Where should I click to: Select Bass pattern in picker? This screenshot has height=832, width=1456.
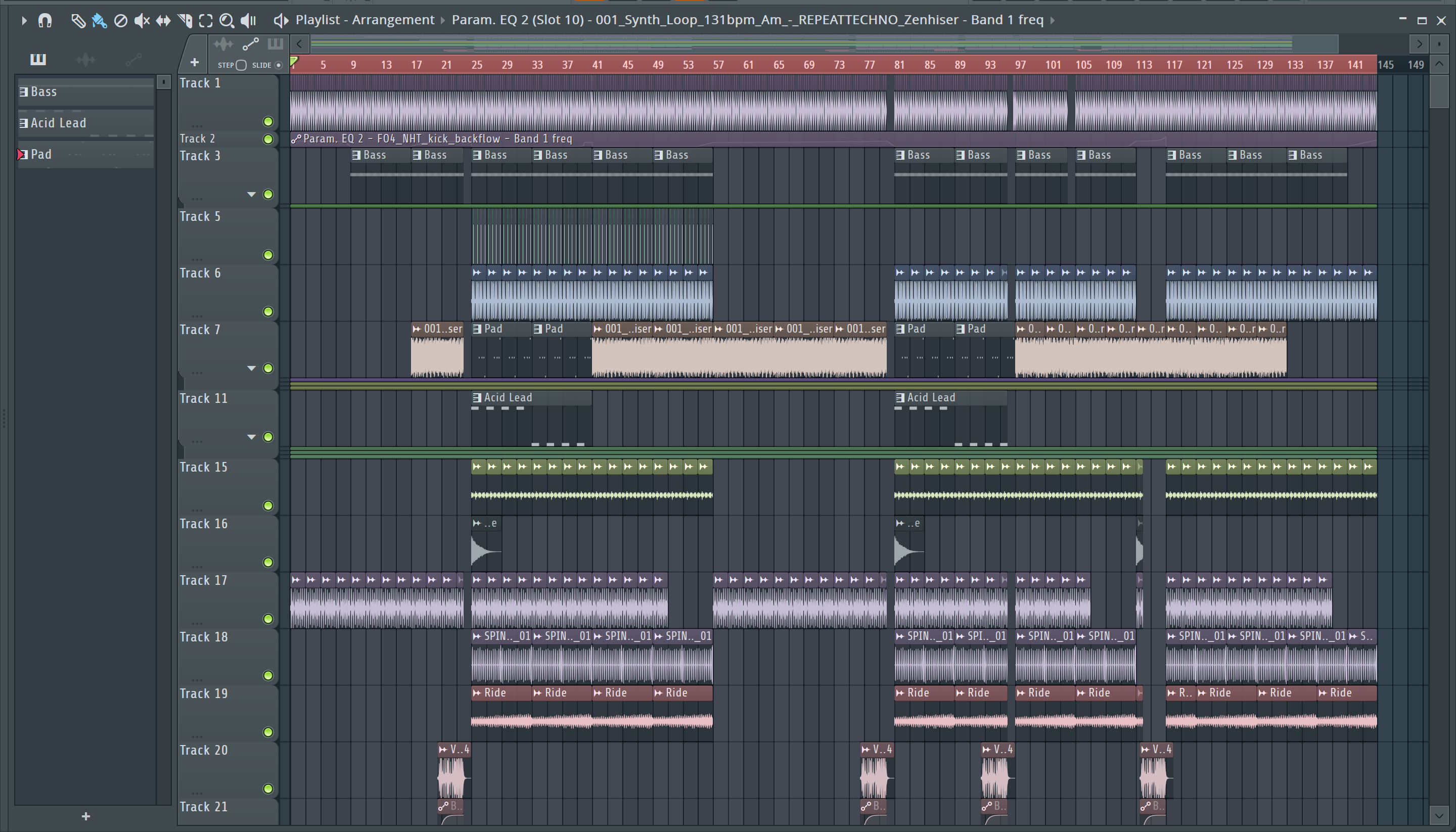(x=86, y=91)
